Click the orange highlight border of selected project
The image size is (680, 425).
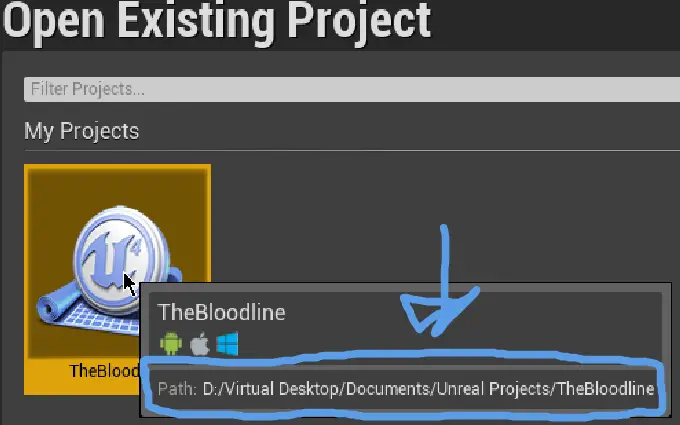[26, 280]
